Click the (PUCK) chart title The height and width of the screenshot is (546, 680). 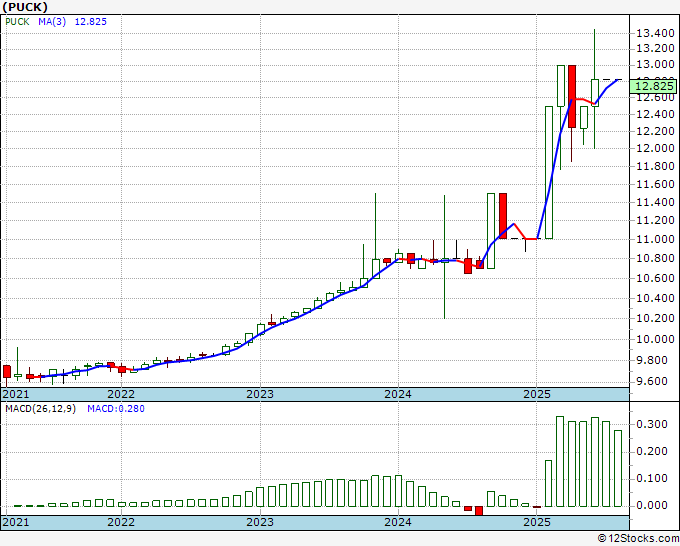point(25,7)
